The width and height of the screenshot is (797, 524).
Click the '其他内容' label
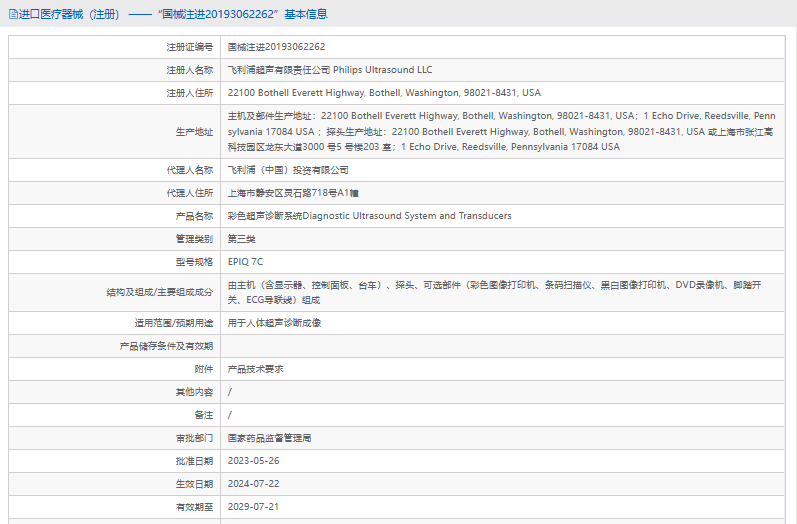pos(194,392)
